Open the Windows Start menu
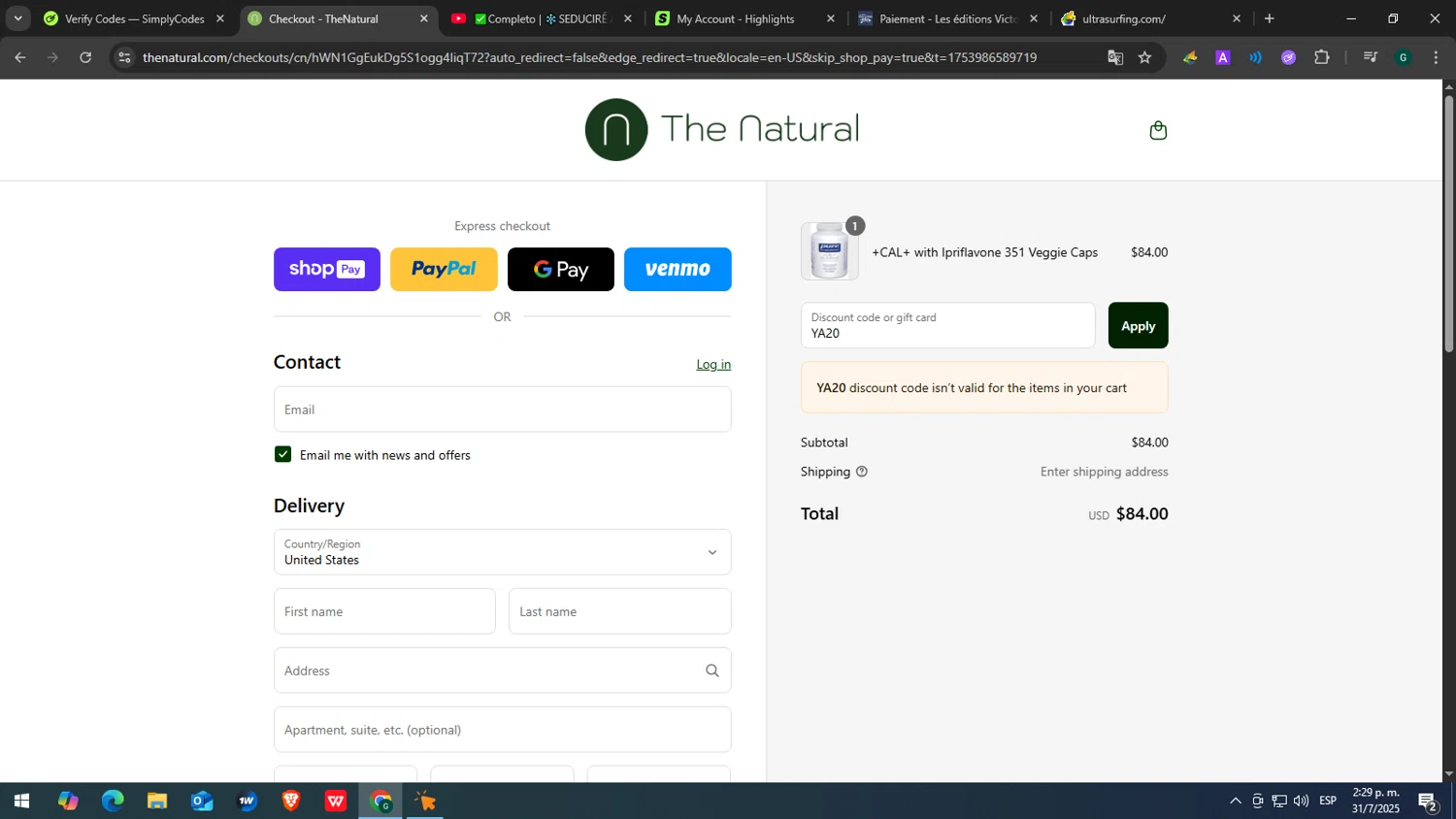This screenshot has height=819, width=1456. [21, 802]
